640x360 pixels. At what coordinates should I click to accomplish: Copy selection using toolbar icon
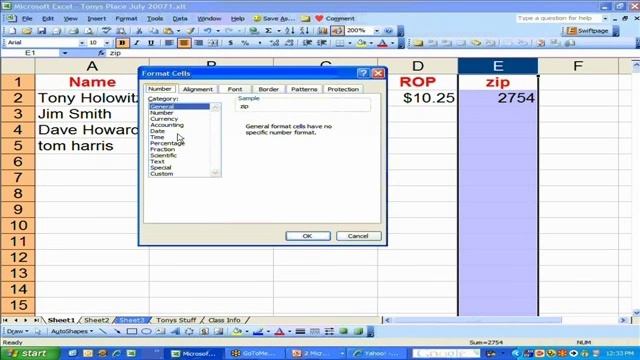(x=154, y=31)
